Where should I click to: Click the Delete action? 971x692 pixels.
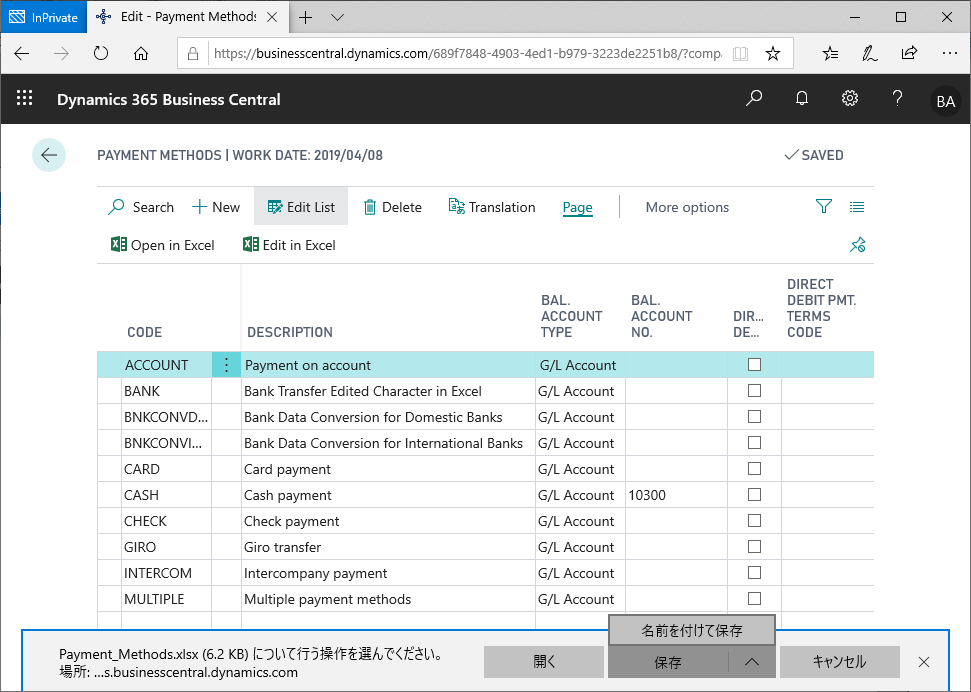pyautogui.click(x=393, y=207)
